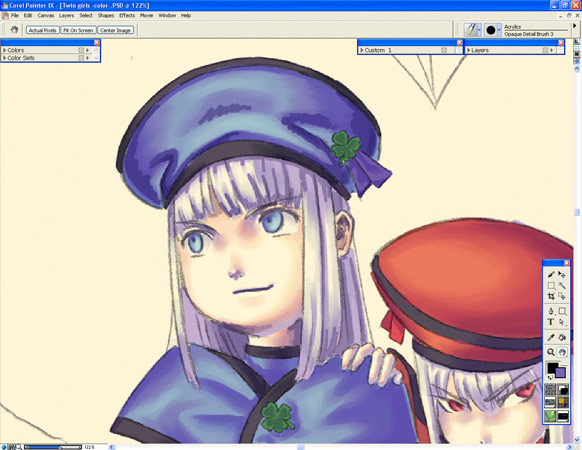
Task: Open the Gradient selector in toolbox
Action: pyautogui.click(x=562, y=389)
